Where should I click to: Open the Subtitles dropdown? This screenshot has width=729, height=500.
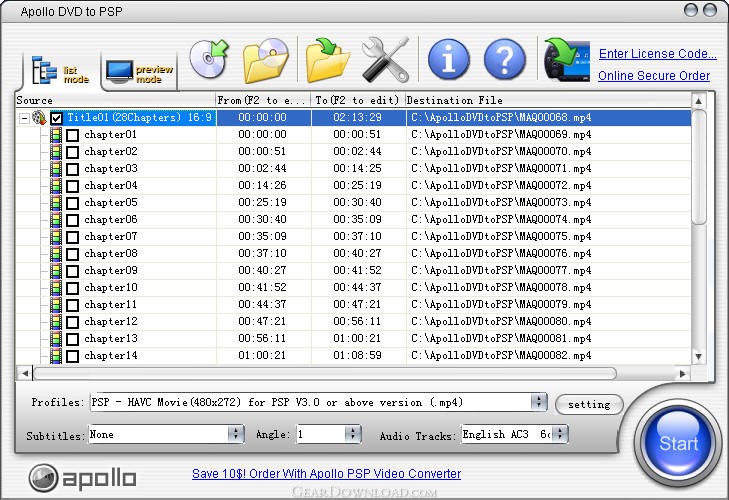[236, 434]
